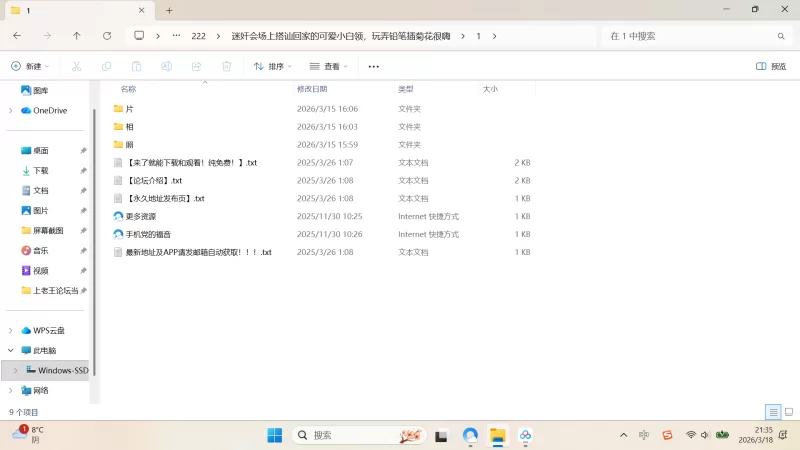
Task: Navigate back with the back arrow
Action: [17, 35]
